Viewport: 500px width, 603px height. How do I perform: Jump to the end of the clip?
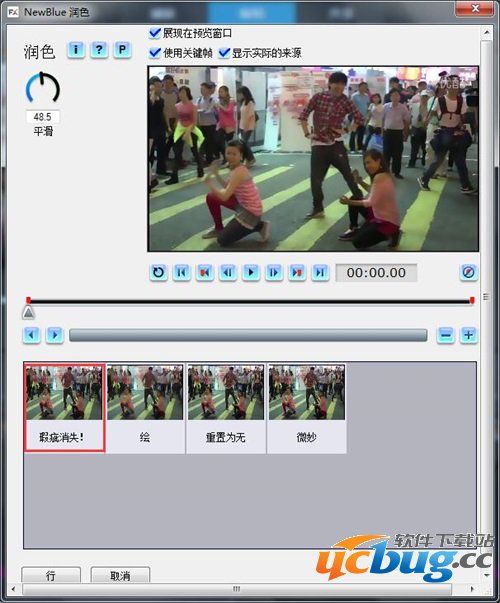pyautogui.click(x=320, y=273)
